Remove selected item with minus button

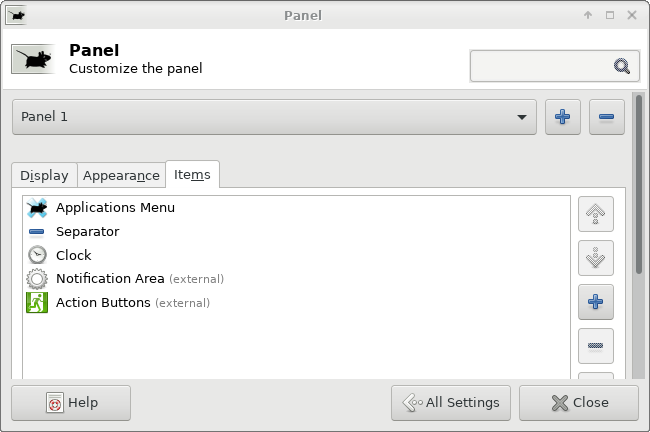point(596,346)
